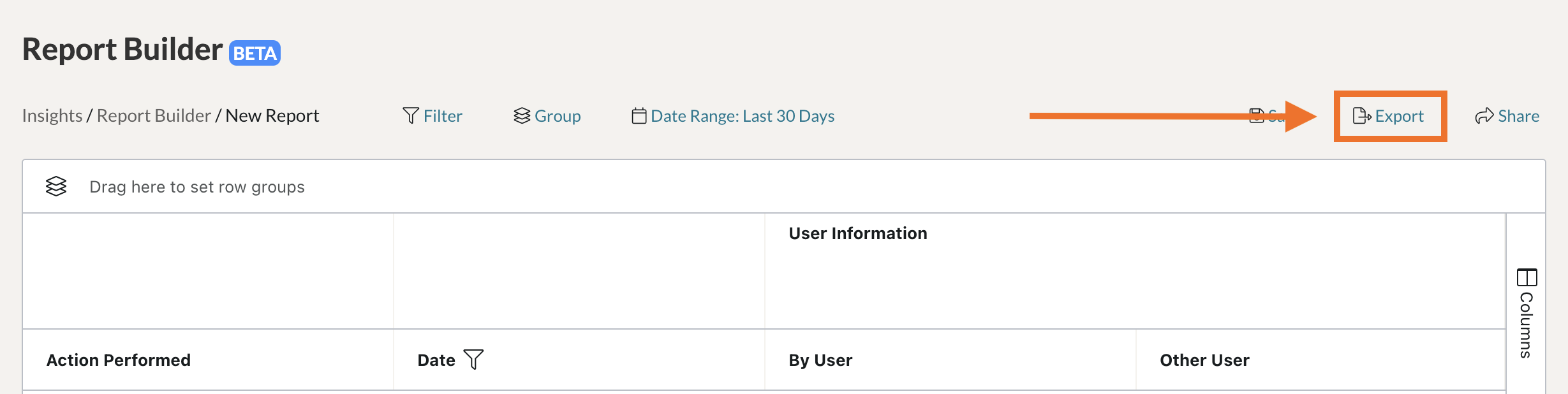Screen dimensions: 1568x394
Task: Expand the Columns side panel label
Action: [x=1526, y=325]
